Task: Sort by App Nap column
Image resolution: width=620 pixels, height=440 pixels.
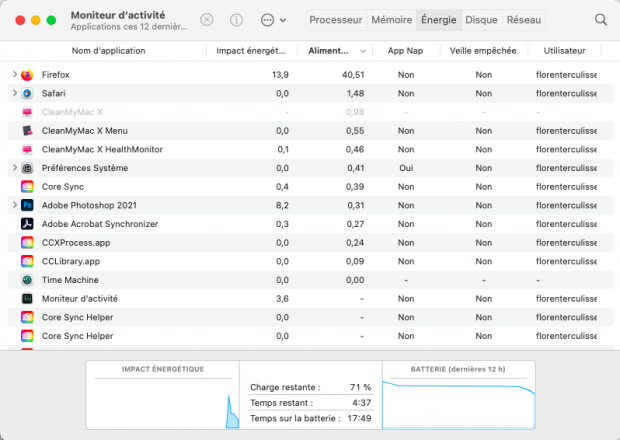Action: coord(405,51)
